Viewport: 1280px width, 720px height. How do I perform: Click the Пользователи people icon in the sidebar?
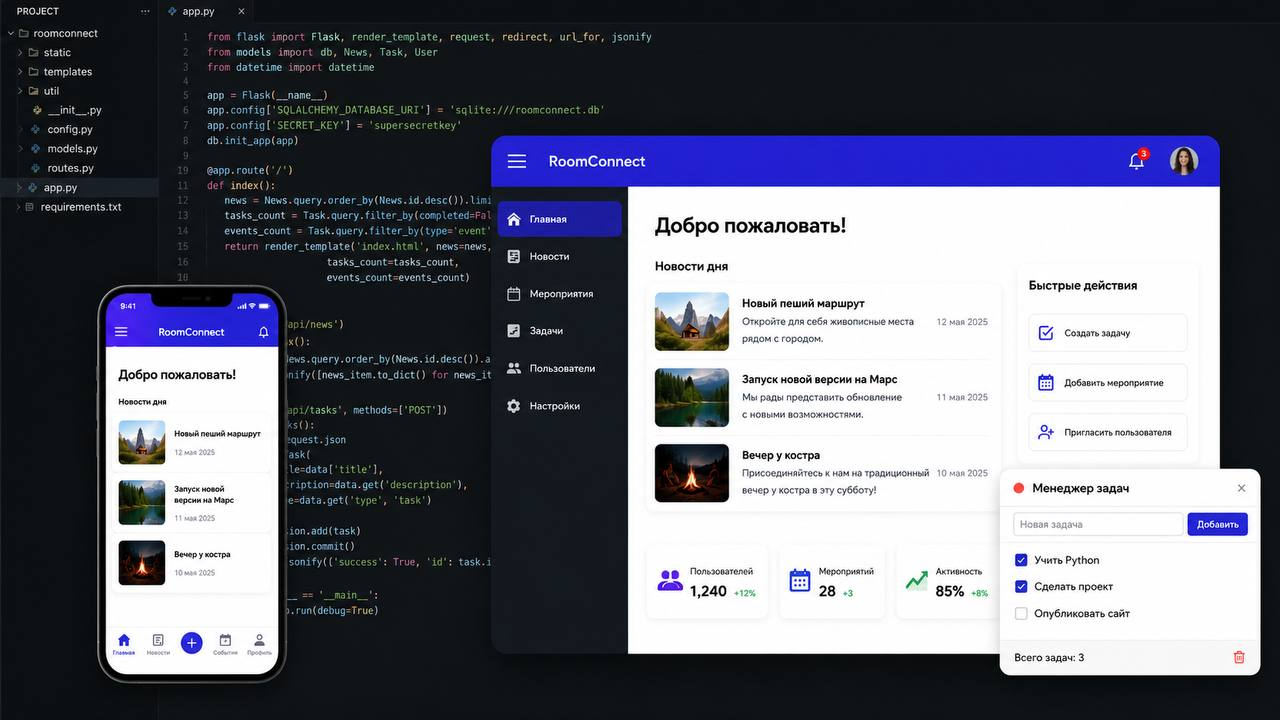(514, 368)
